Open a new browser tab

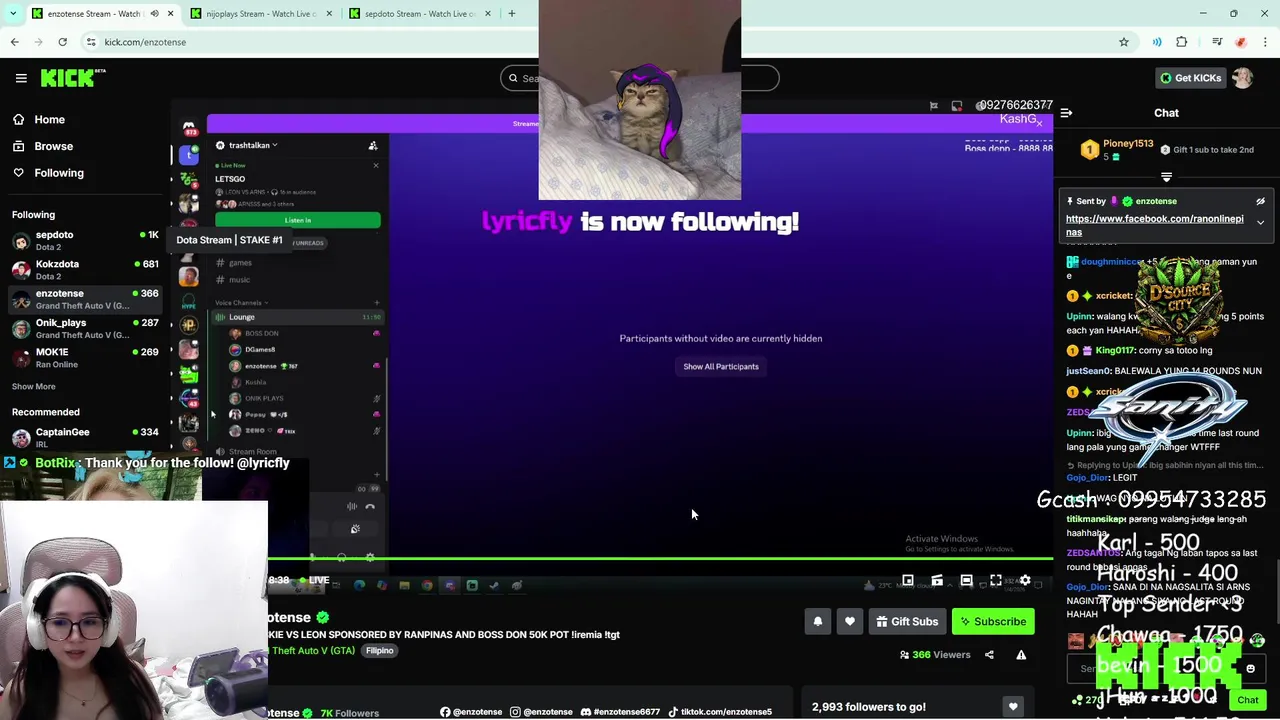click(x=511, y=14)
